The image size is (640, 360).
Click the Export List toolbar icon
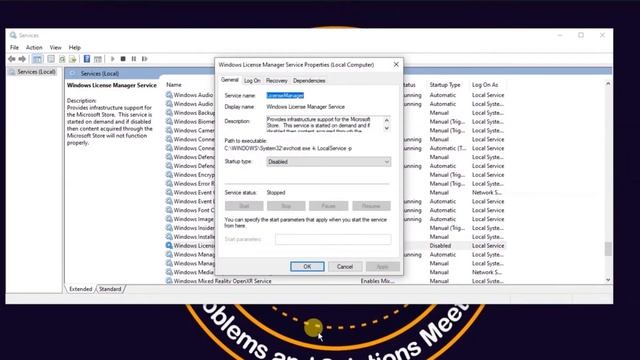pyautogui.click(x=73, y=59)
